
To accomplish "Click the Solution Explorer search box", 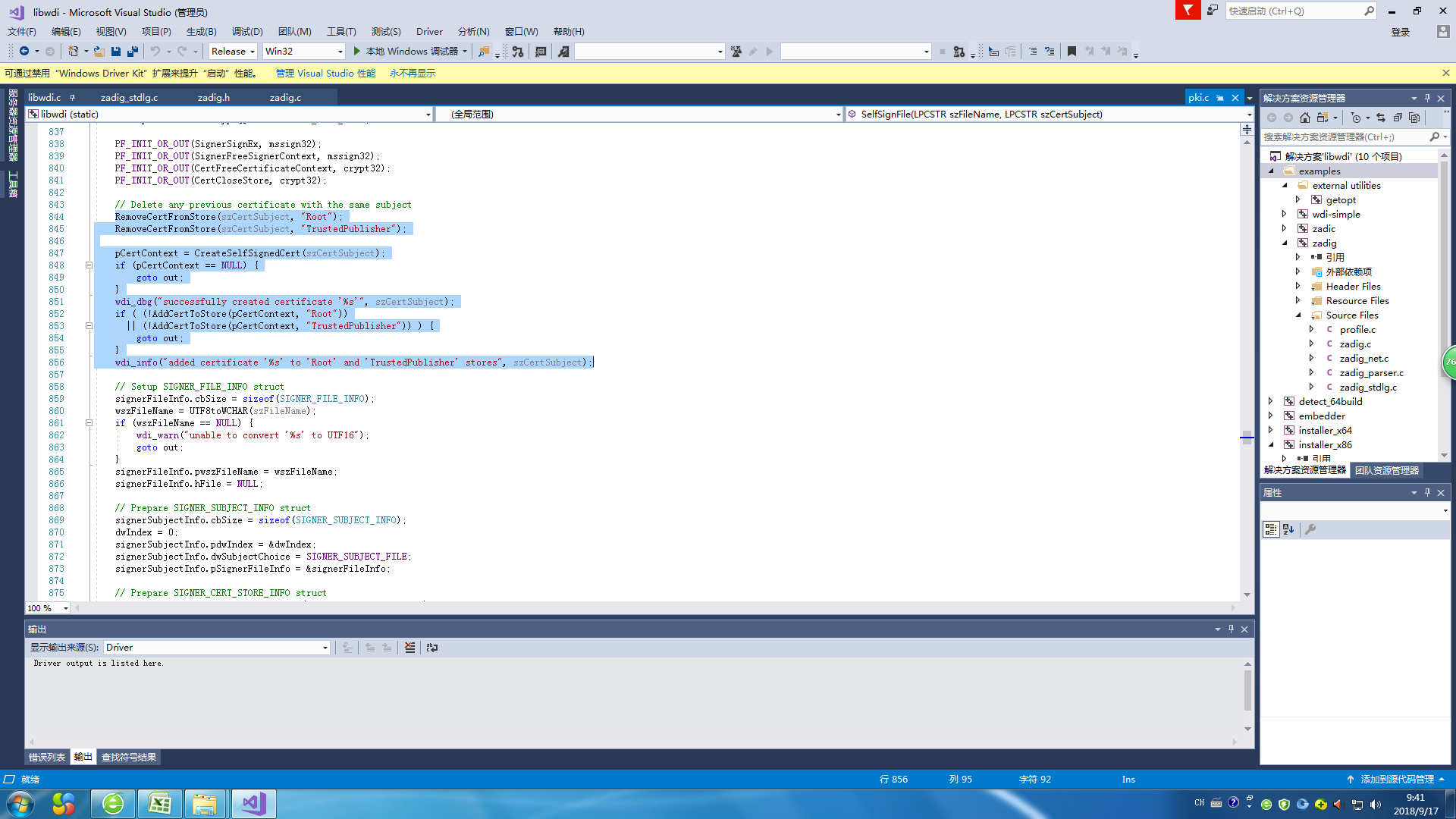I will coord(1350,137).
